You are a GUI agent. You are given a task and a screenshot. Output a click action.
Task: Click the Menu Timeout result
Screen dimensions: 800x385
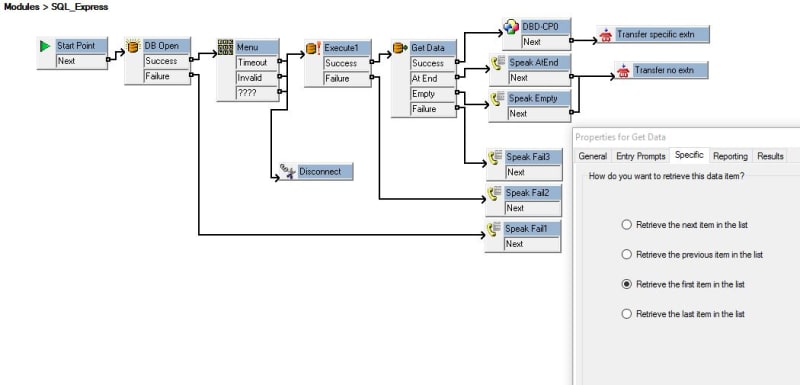(x=257, y=63)
